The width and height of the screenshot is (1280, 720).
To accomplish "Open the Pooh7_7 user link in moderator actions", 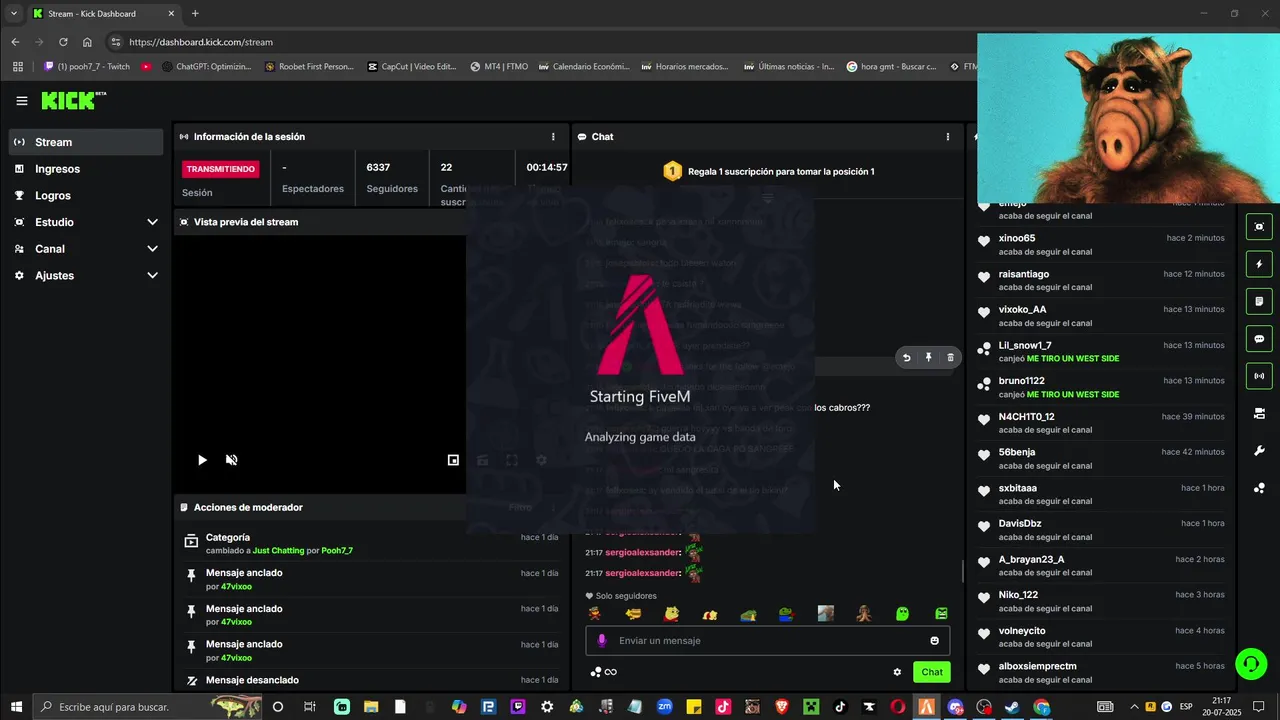I will (337, 551).
